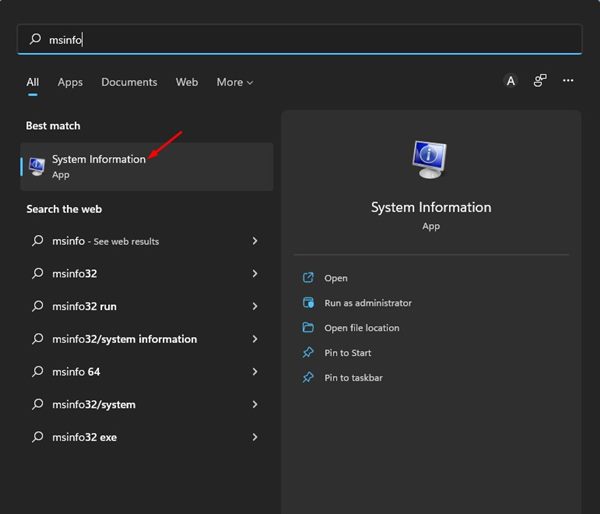Click the search magnifier icon in search box
Screen dimensions: 600x514
(x=35, y=39)
